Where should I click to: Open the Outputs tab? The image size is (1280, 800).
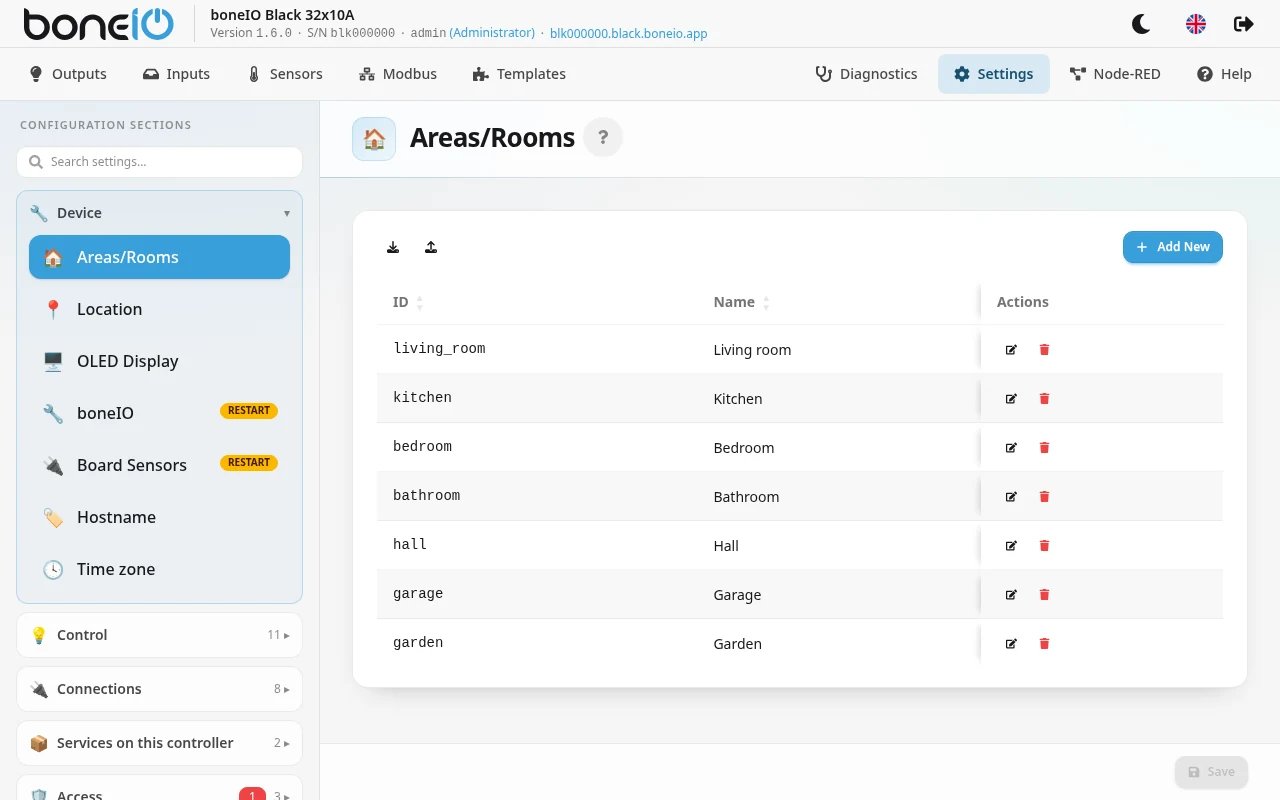tap(68, 74)
